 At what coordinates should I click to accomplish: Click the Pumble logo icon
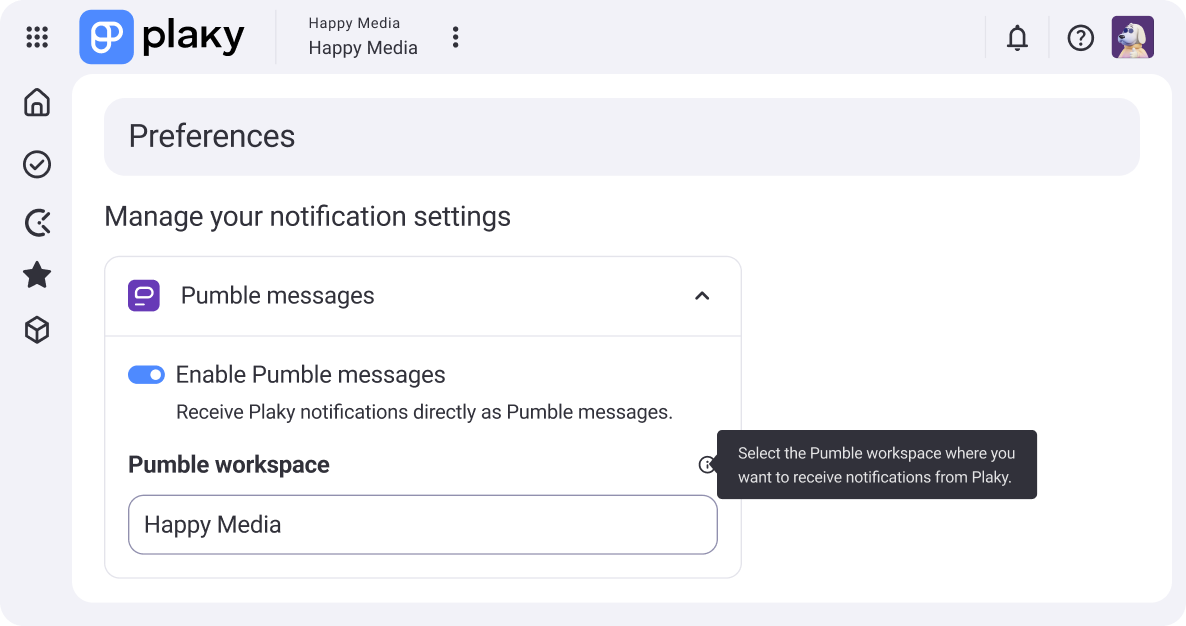pos(144,296)
